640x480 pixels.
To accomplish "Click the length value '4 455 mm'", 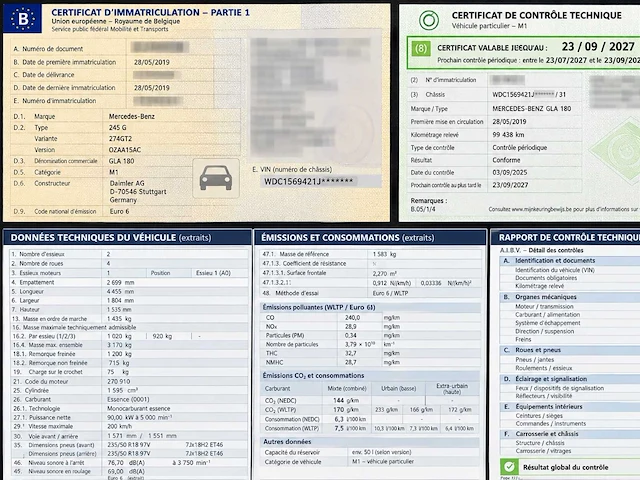I will coord(120,291).
